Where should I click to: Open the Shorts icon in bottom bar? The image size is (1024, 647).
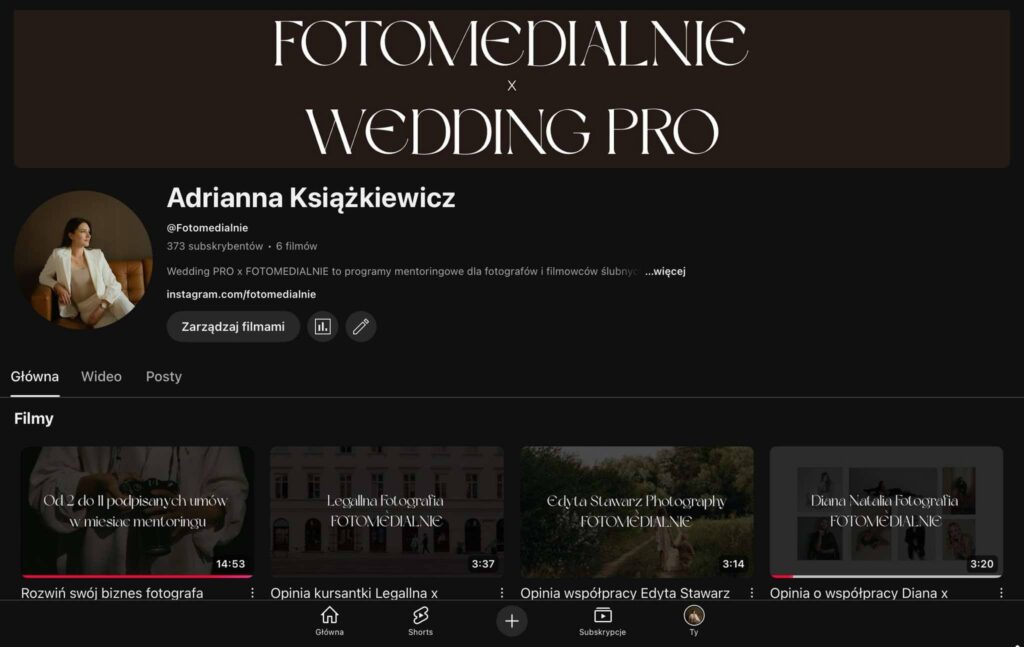pyautogui.click(x=420, y=615)
